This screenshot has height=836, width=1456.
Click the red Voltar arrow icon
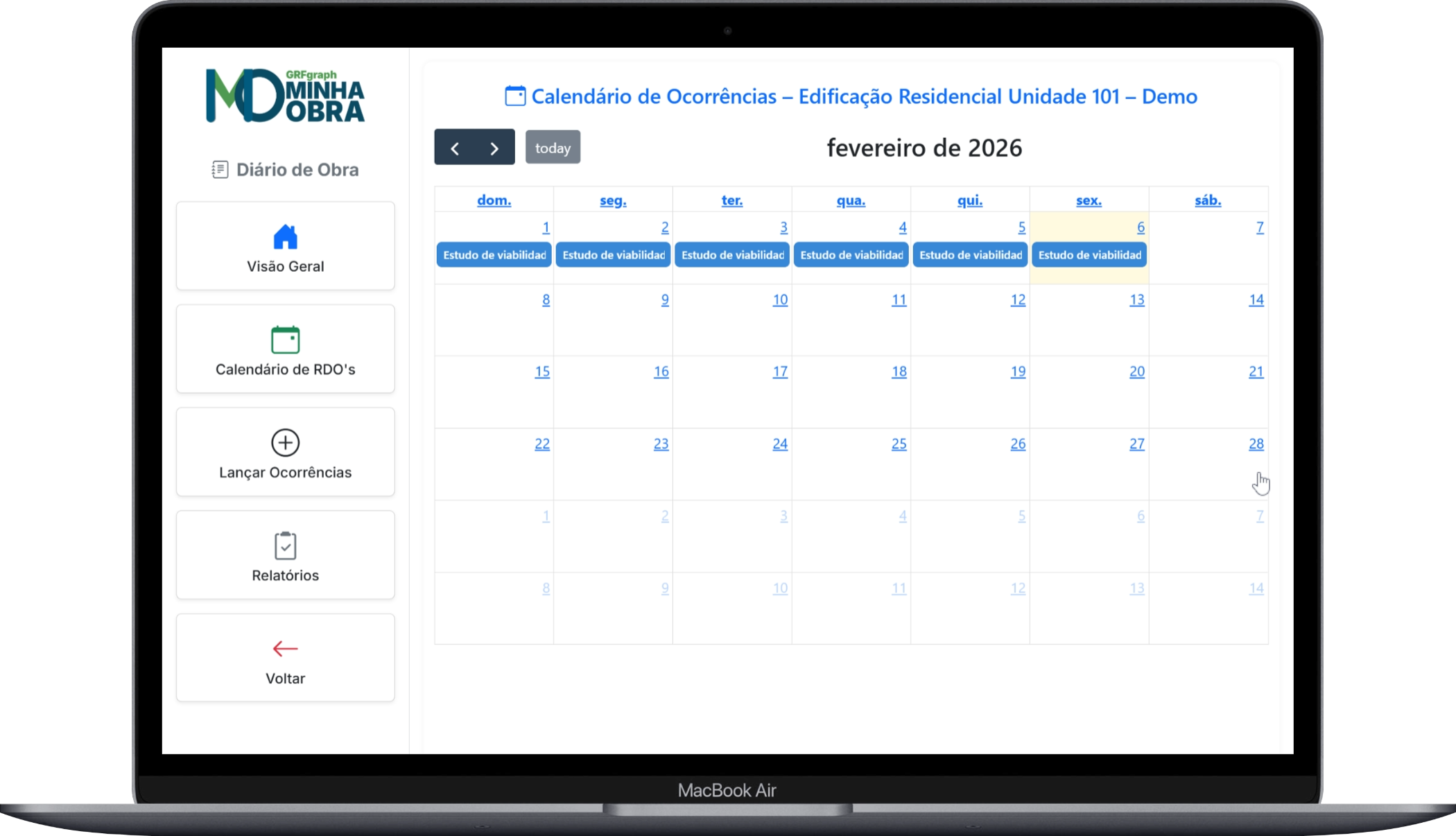coord(285,649)
